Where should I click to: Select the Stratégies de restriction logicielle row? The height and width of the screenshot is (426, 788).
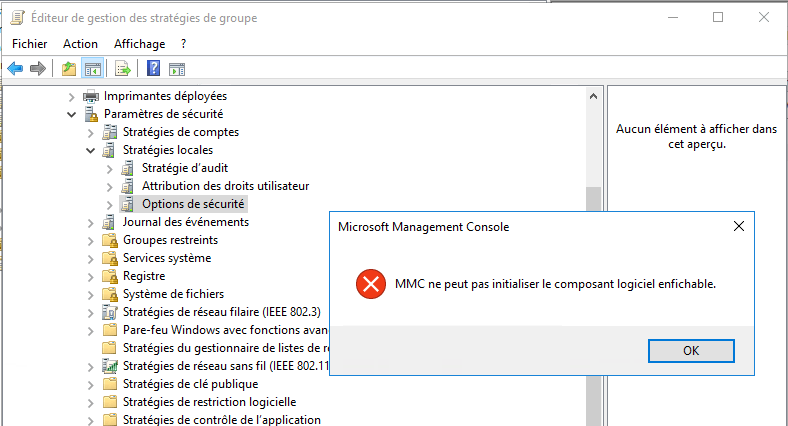coord(210,402)
